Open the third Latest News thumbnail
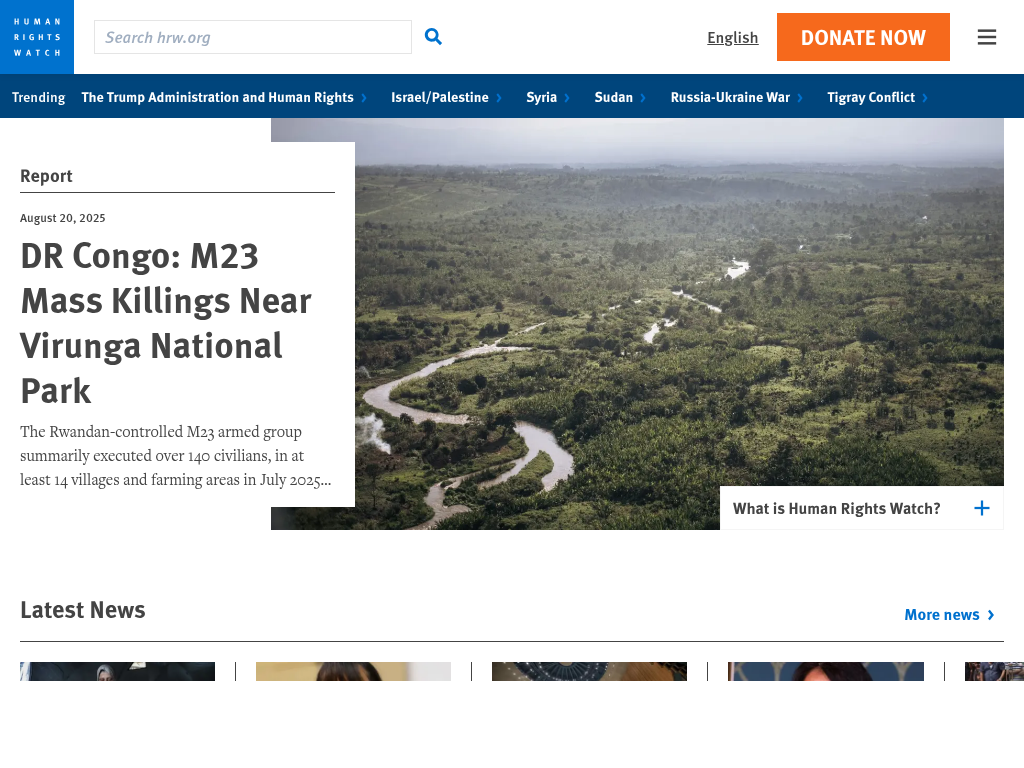 [x=589, y=671]
